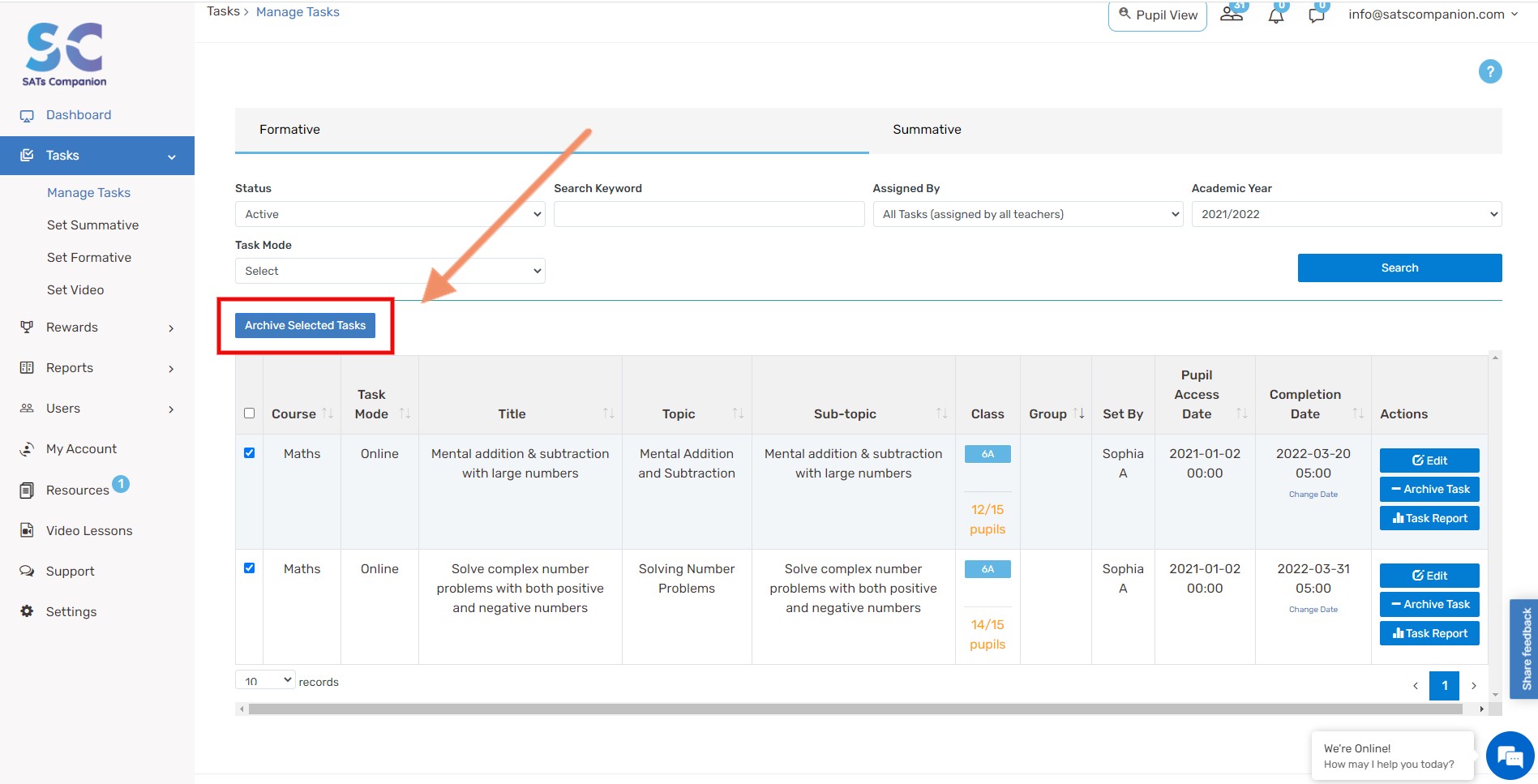Open the live chat widget icon
Image resolution: width=1538 pixels, height=784 pixels.
1510,756
